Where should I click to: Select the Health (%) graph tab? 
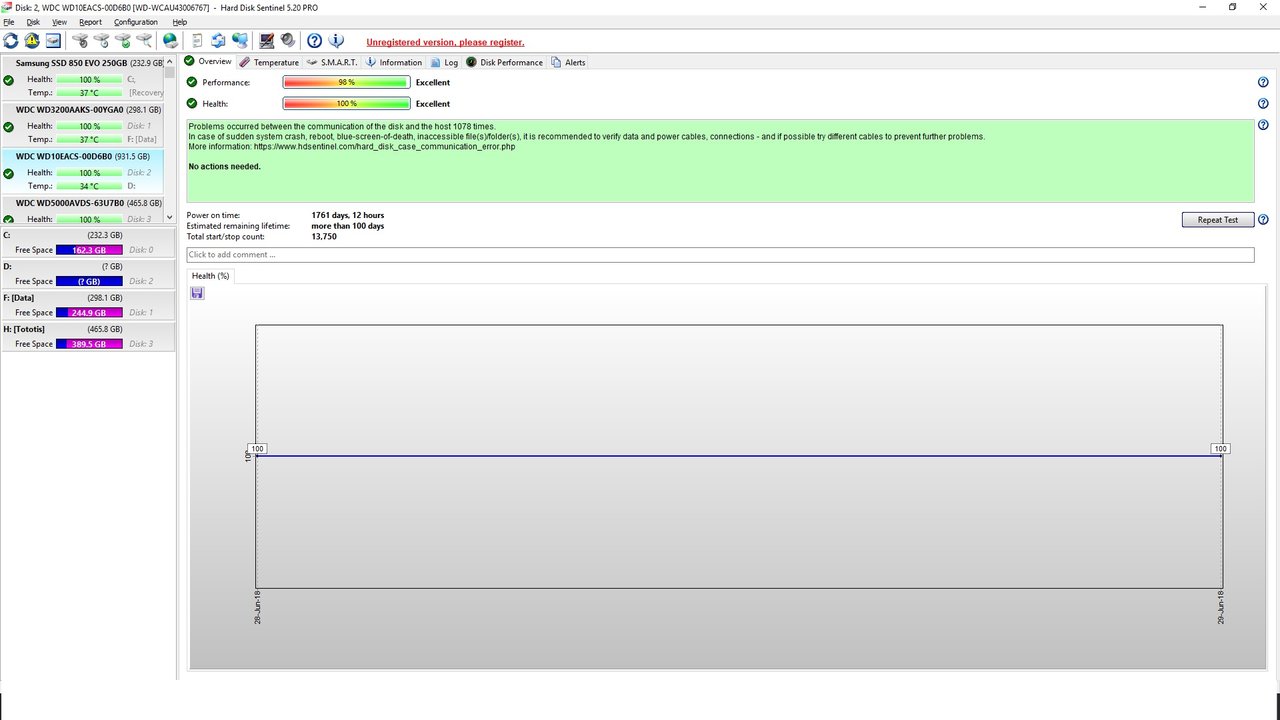[x=210, y=276]
